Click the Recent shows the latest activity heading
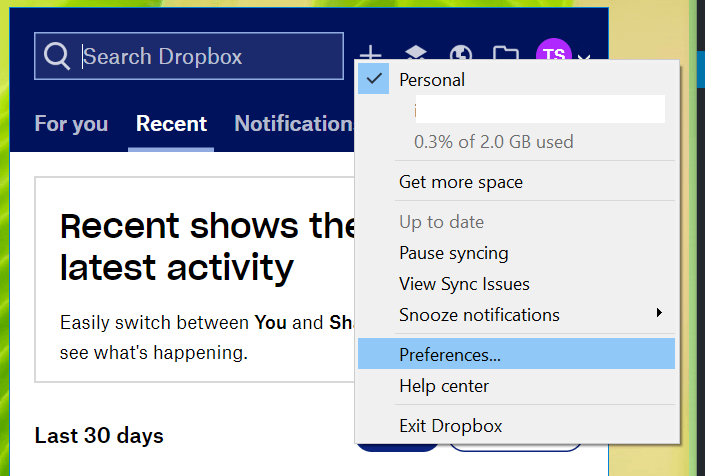705x476 pixels. point(208,247)
